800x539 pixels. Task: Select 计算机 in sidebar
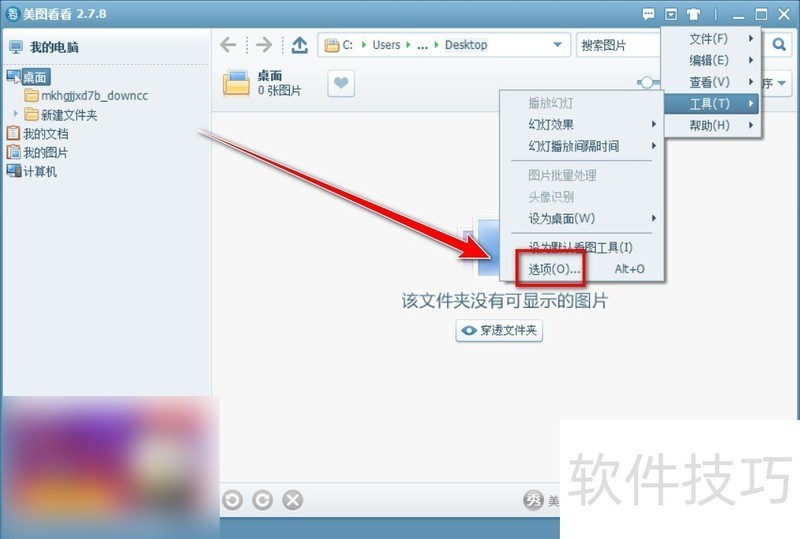32,172
